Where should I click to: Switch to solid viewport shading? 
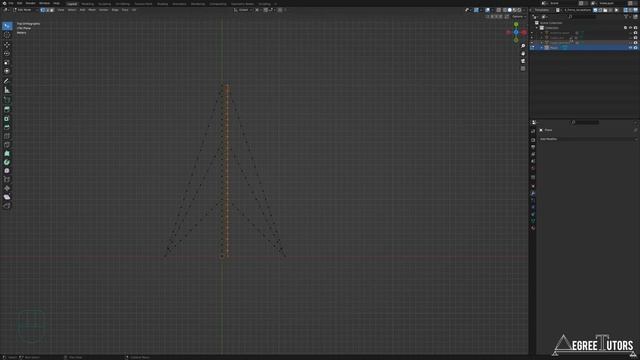pos(509,10)
